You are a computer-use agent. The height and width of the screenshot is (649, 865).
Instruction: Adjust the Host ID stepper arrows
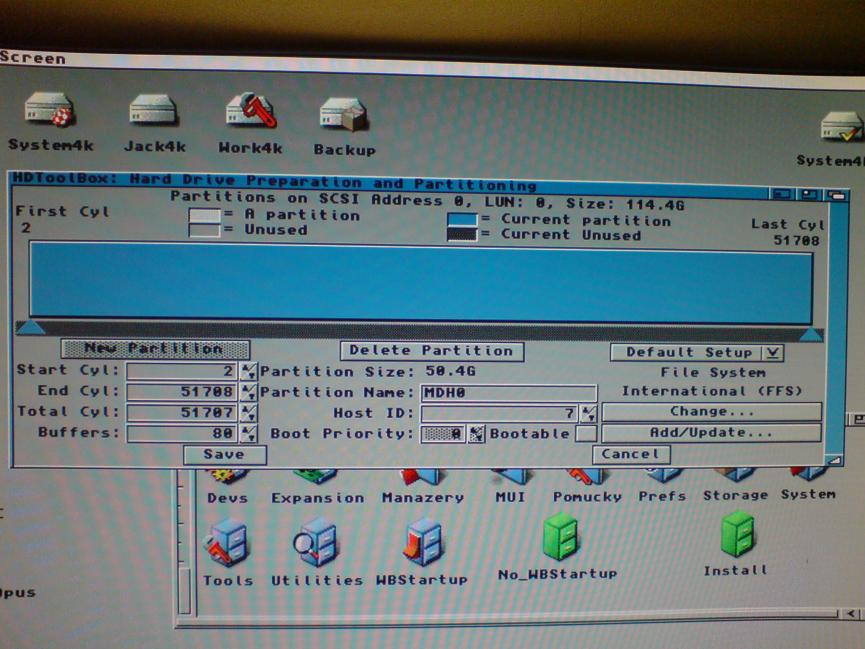[589, 412]
